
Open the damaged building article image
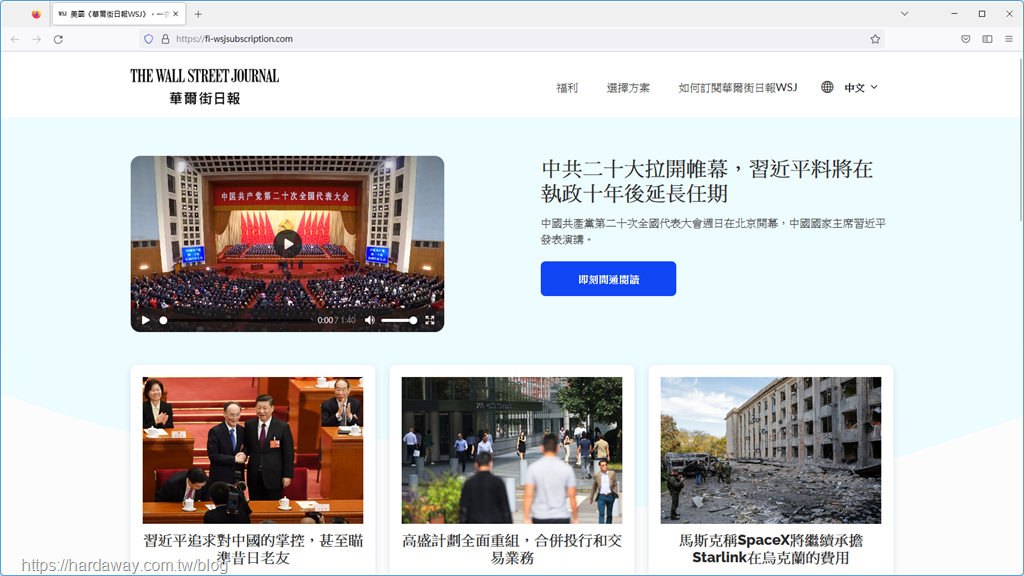pyautogui.click(x=771, y=450)
